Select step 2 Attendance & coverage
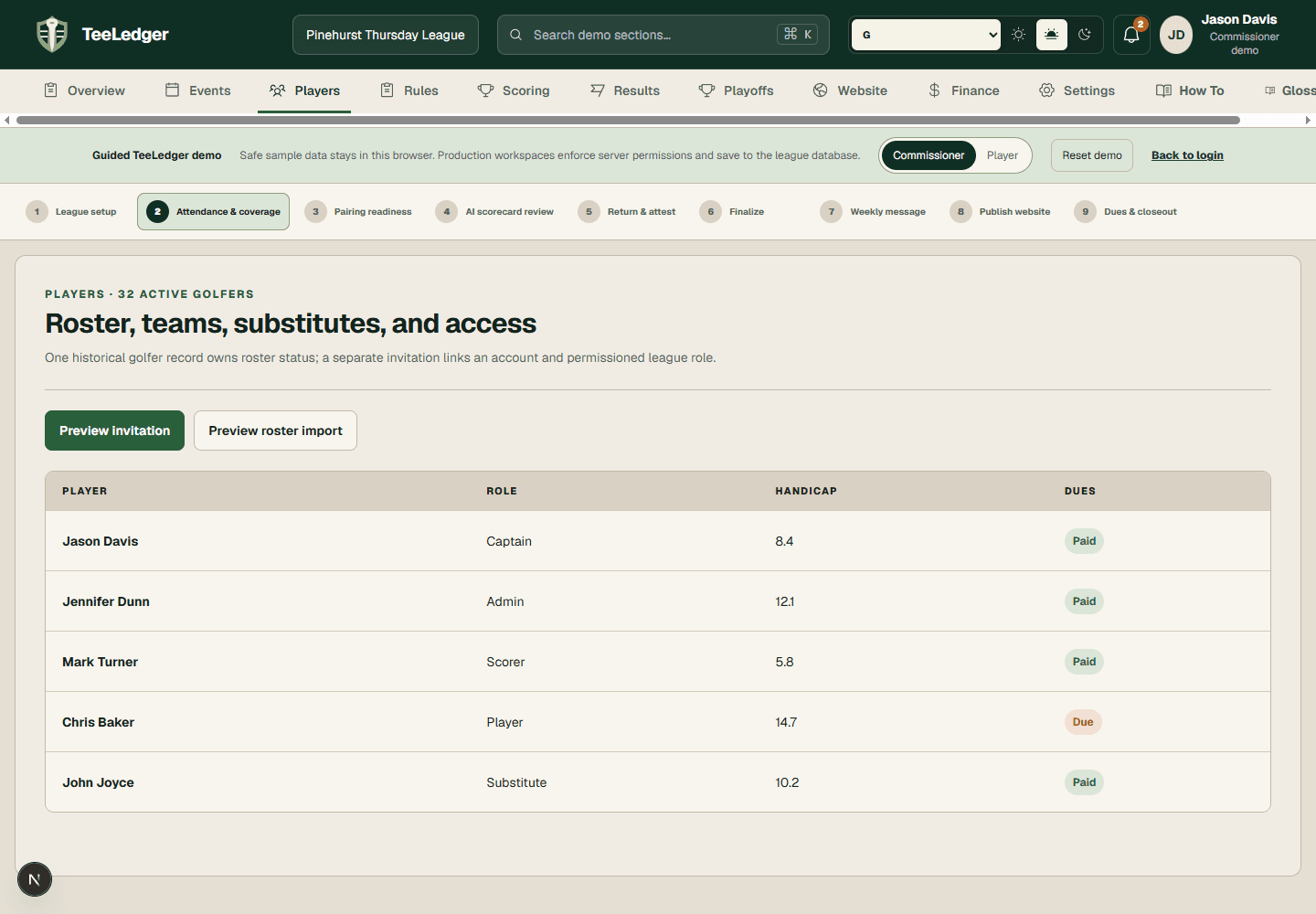 pyautogui.click(x=213, y=211)
